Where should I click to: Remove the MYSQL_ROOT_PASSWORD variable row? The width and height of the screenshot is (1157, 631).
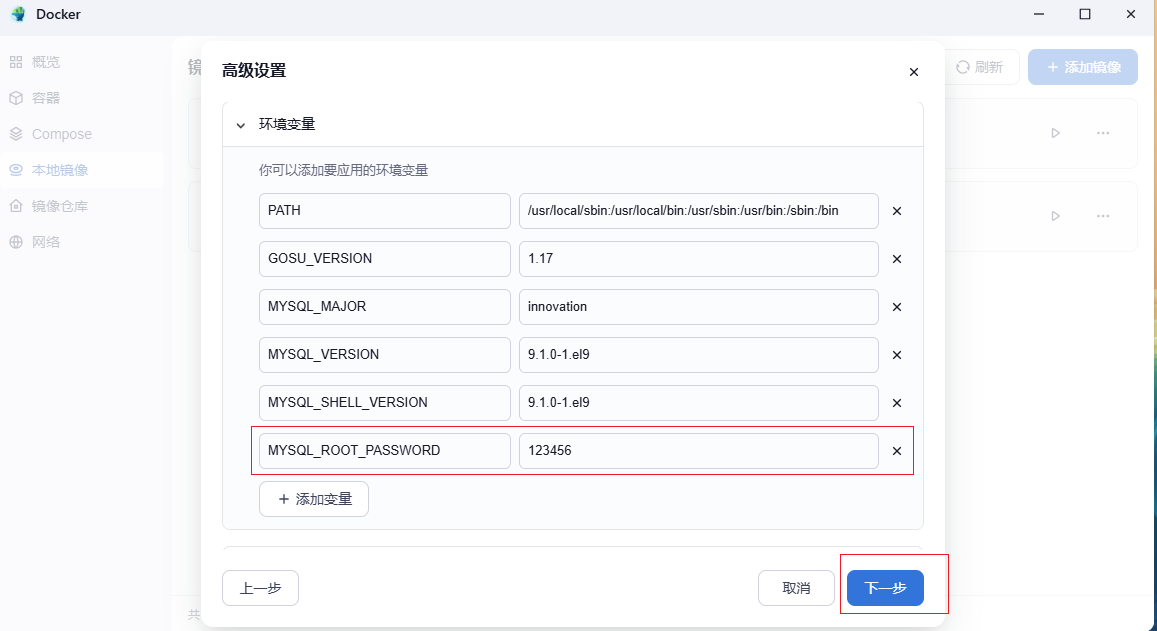tap(897, 451)
